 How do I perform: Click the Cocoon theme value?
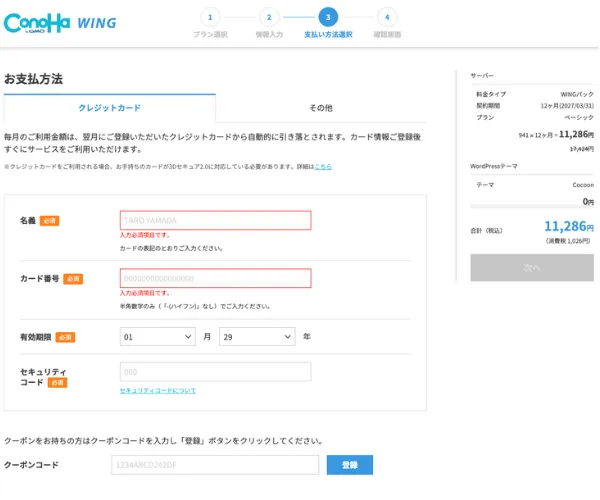coord(583,185)
